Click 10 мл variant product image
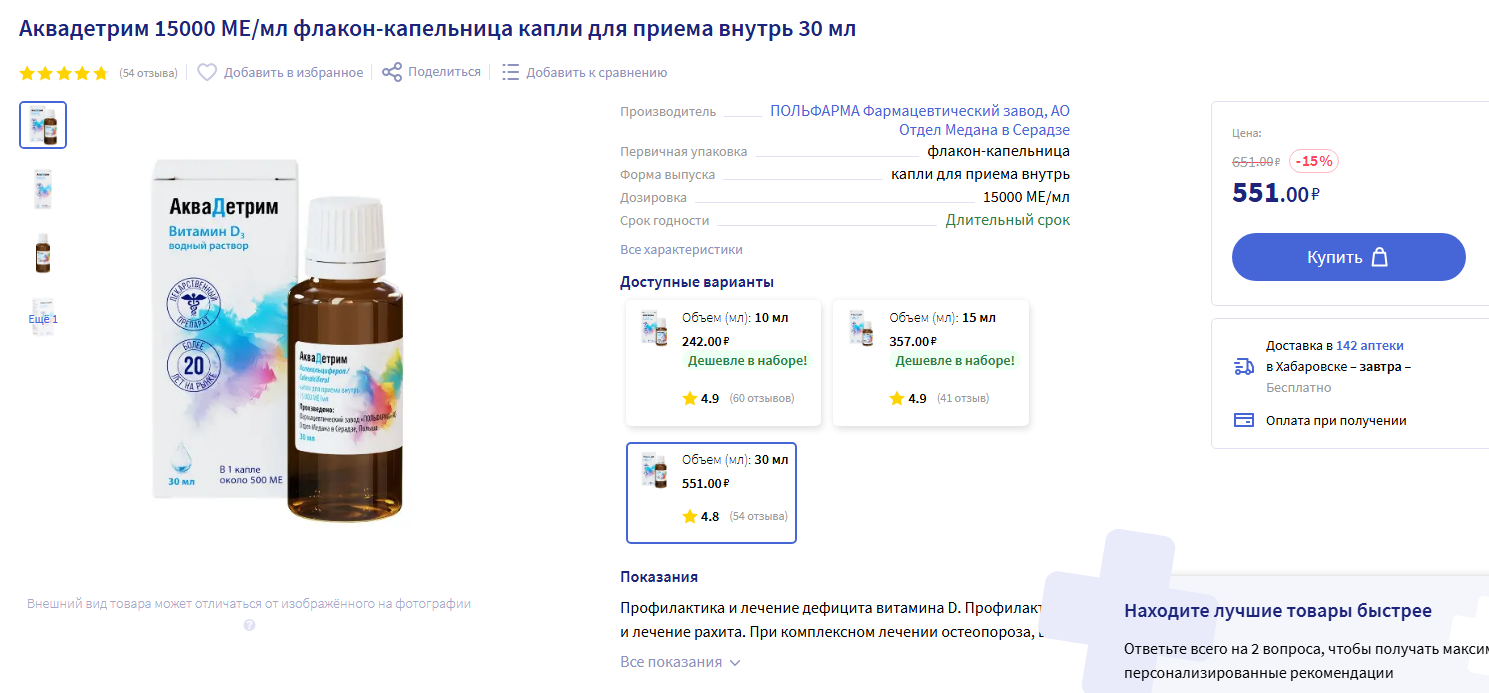The width and height of the screenshot is (1489, 693). [x=654, y=328]
